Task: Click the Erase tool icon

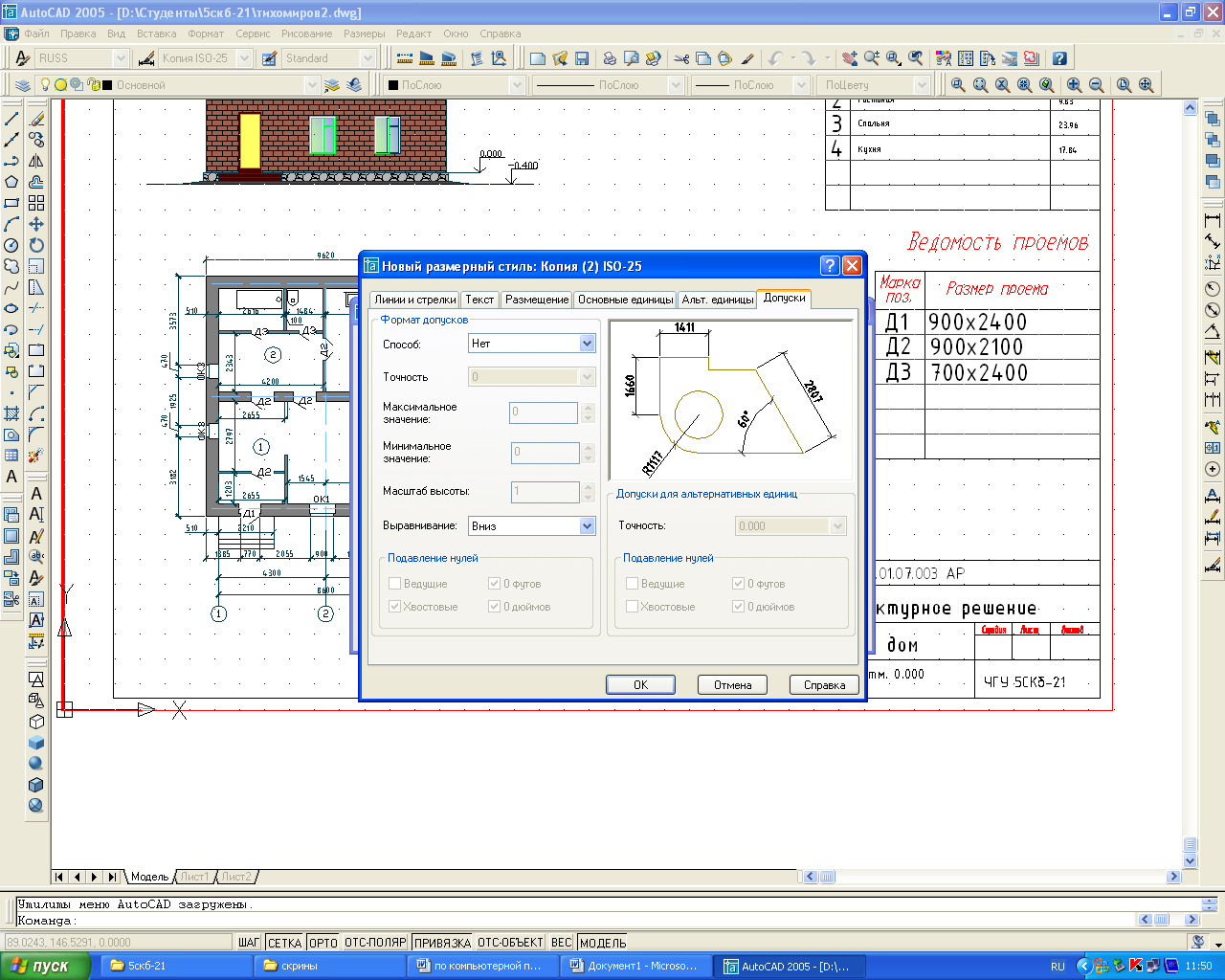Action: point(36,120)
